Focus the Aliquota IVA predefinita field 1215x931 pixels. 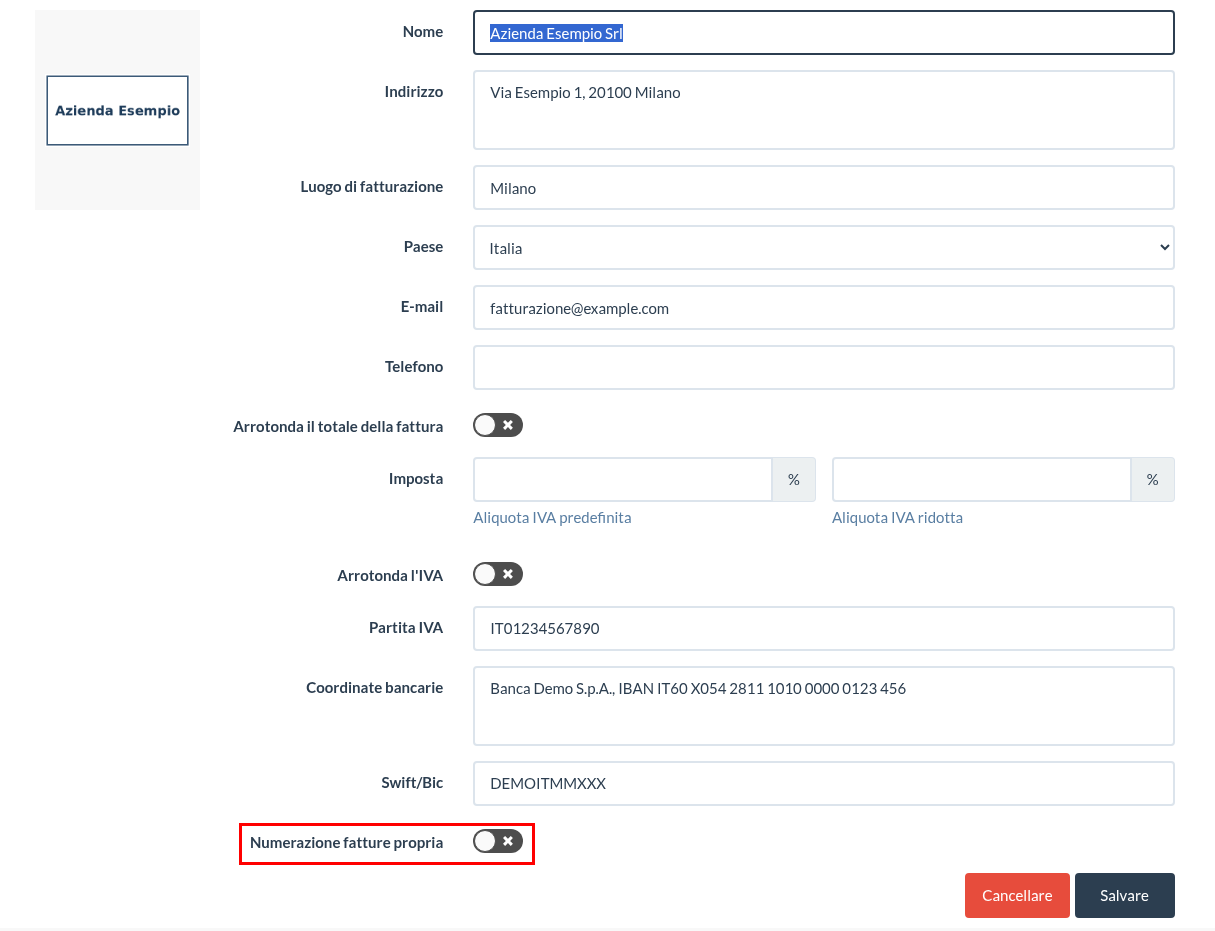click(622, 479)
